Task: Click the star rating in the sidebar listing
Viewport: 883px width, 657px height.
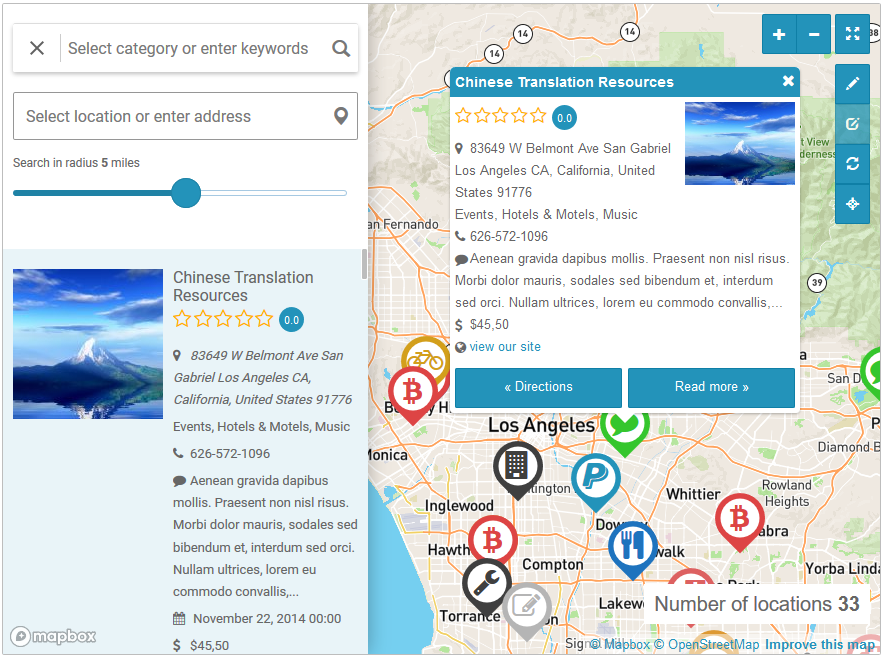Action: (x=223, y=319)
